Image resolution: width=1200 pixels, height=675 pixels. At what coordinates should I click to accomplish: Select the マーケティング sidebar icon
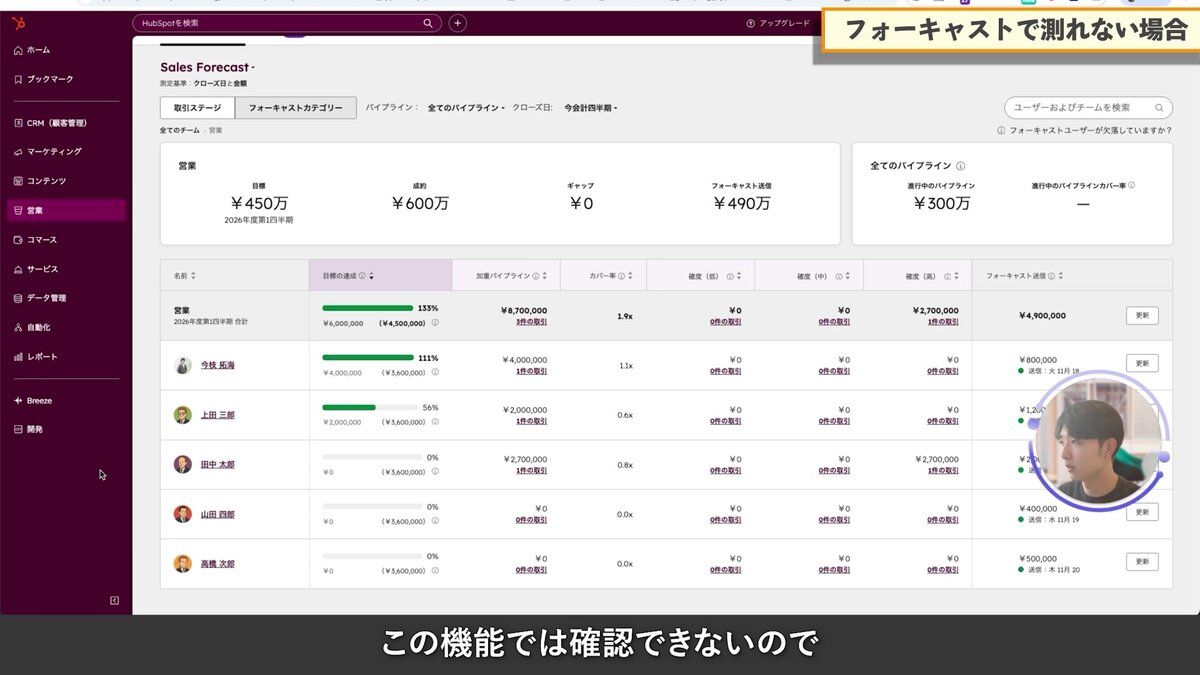tap(52, 151)
